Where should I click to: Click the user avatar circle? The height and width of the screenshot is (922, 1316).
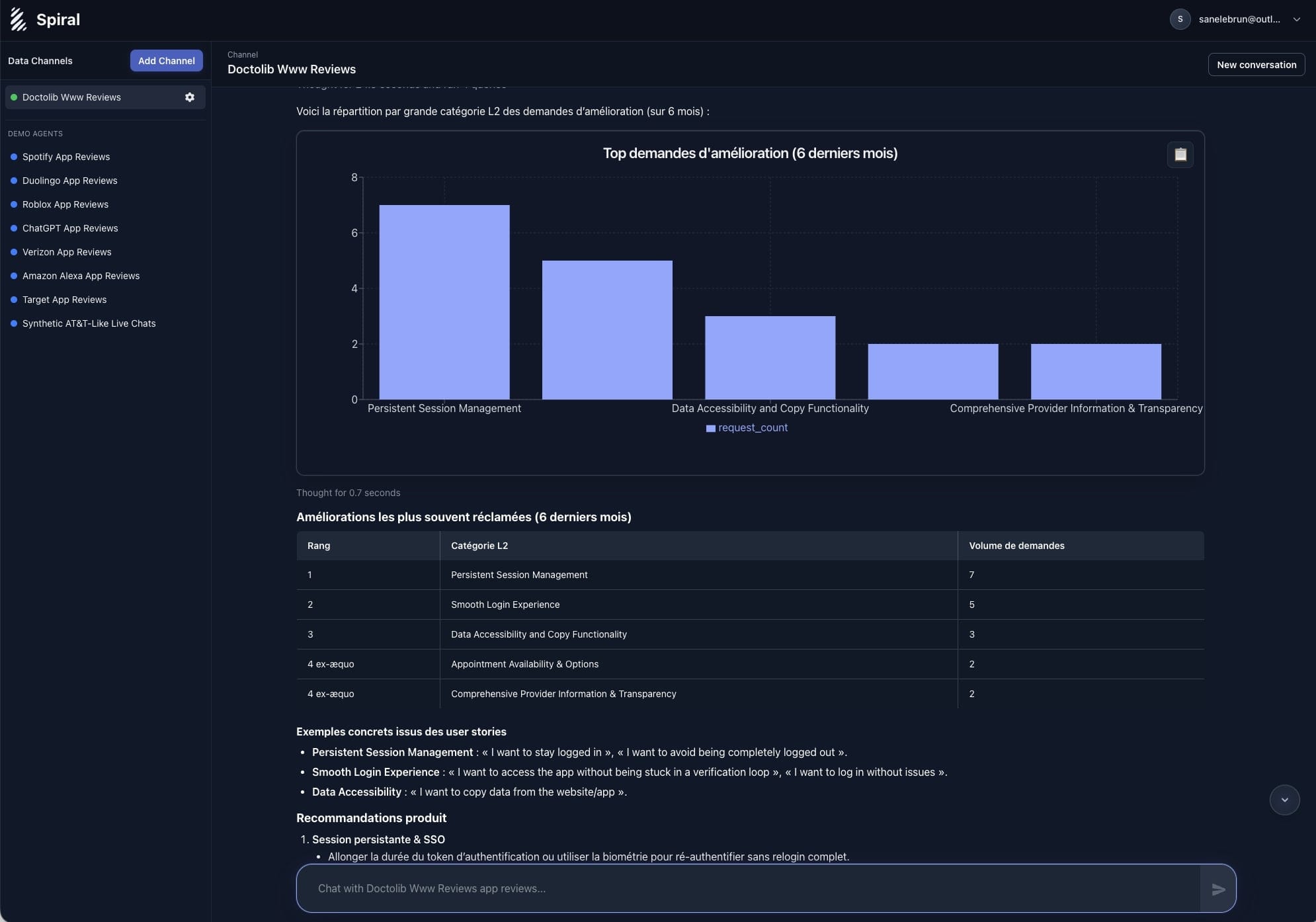coord(1180,19)
